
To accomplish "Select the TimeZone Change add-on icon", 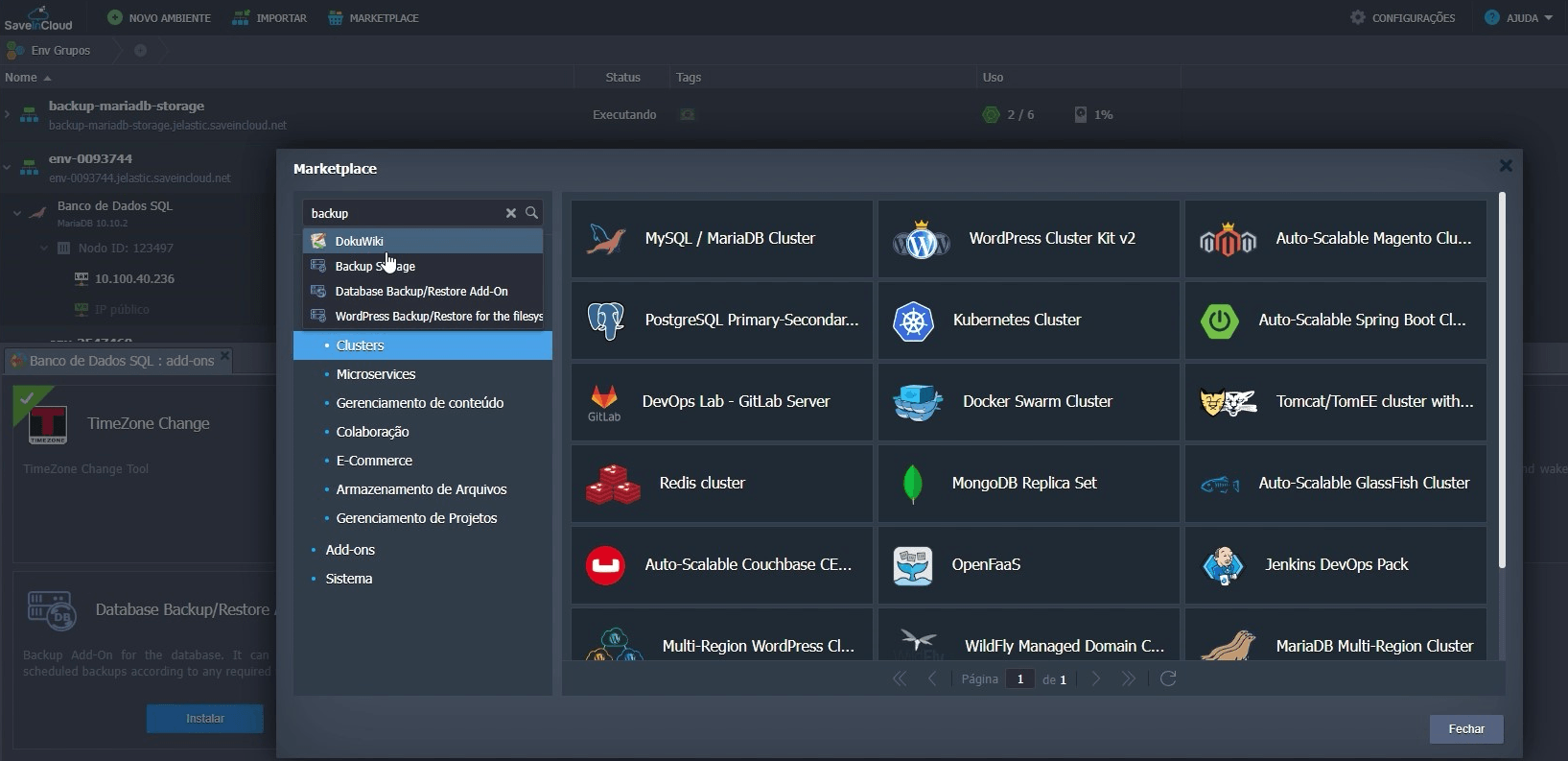I will click(x=48, y=425).
